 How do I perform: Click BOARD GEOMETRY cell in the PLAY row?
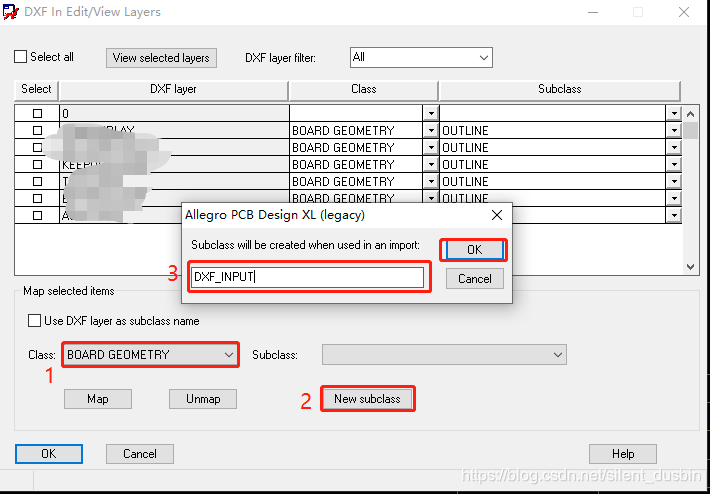[357, 130]
